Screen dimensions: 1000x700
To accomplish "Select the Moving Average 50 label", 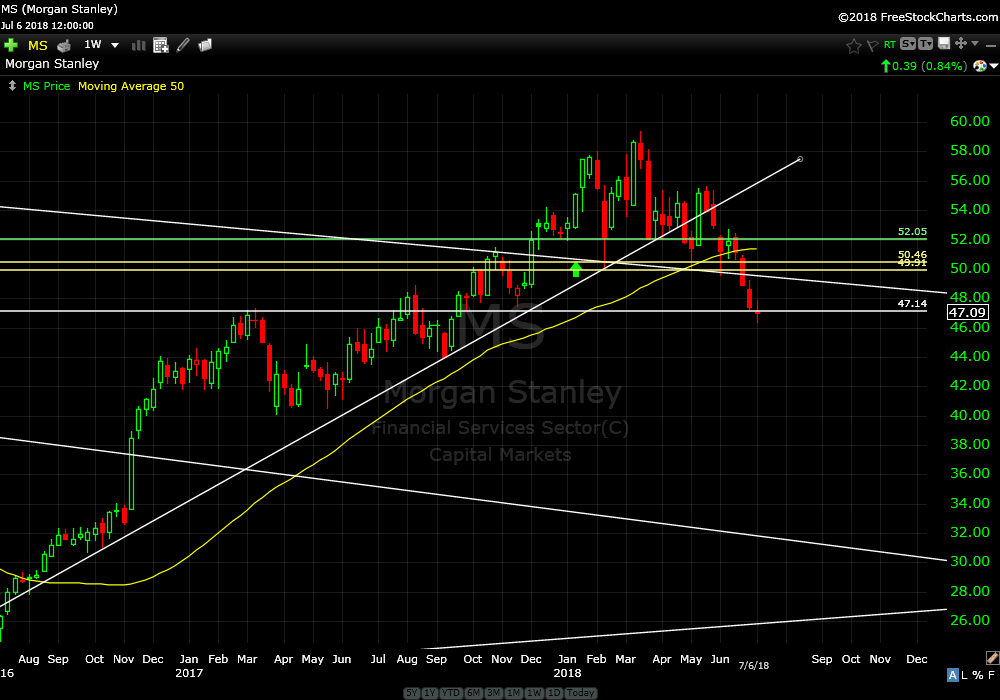I will (x=131, y=86).
